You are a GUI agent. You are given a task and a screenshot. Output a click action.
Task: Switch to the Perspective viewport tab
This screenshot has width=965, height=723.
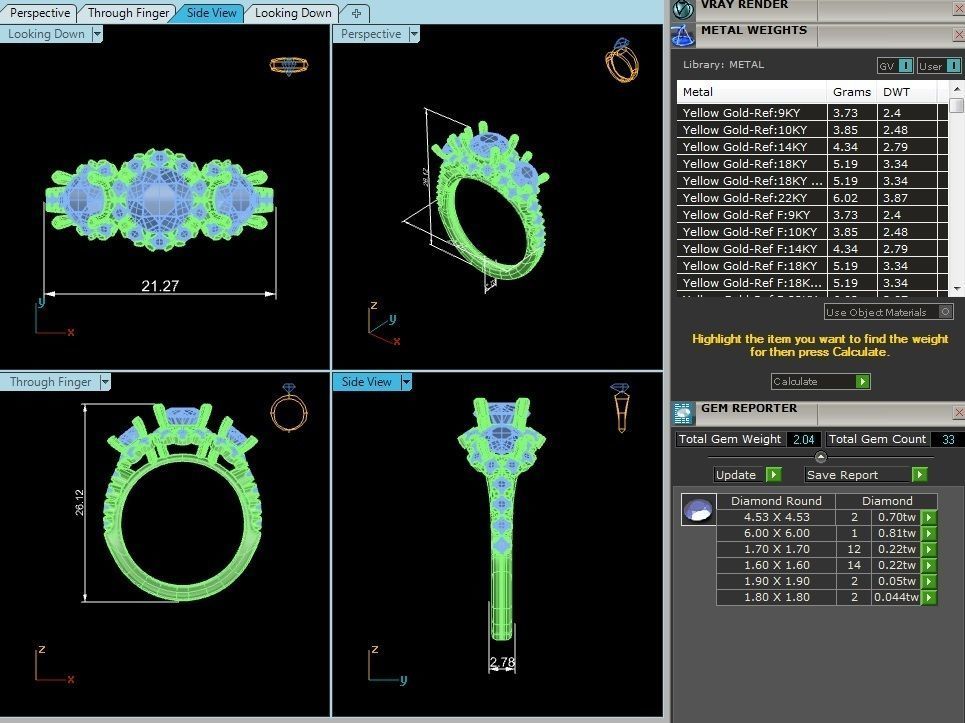(x=40, y=13)
